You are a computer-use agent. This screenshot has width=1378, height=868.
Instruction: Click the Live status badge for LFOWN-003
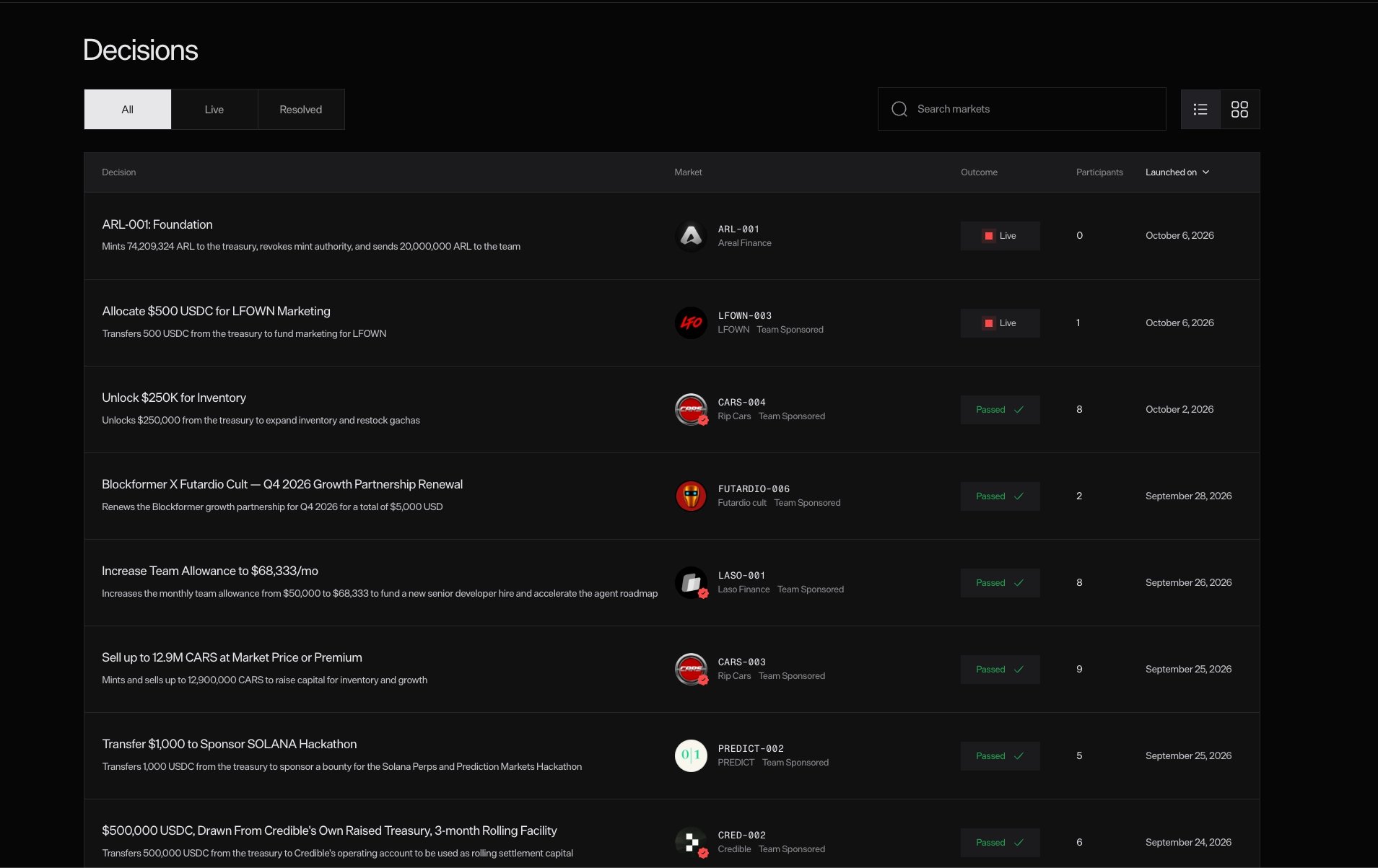click(1000, 323)
